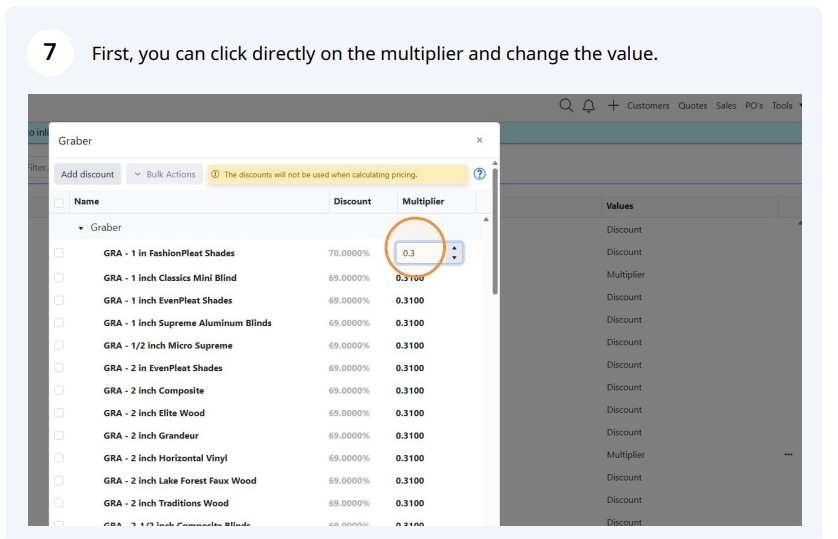Close the Graber dialog
The height and width of the screenshot is (539, 838).
click(479, 140)
